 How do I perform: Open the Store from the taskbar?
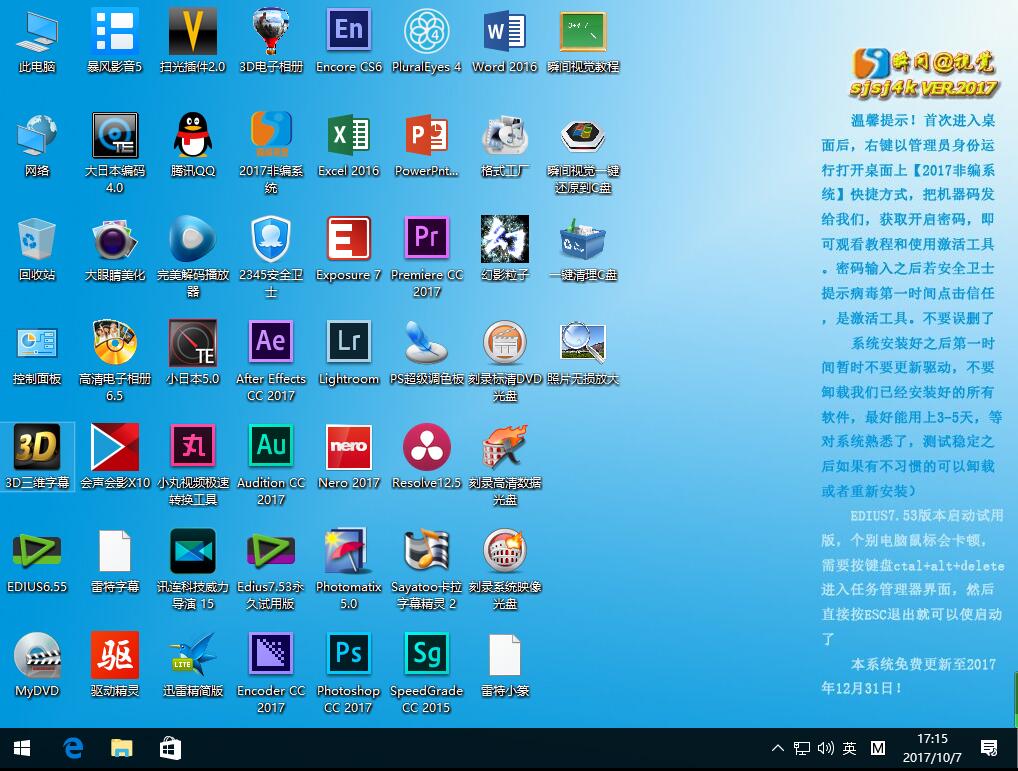(170, 749)
